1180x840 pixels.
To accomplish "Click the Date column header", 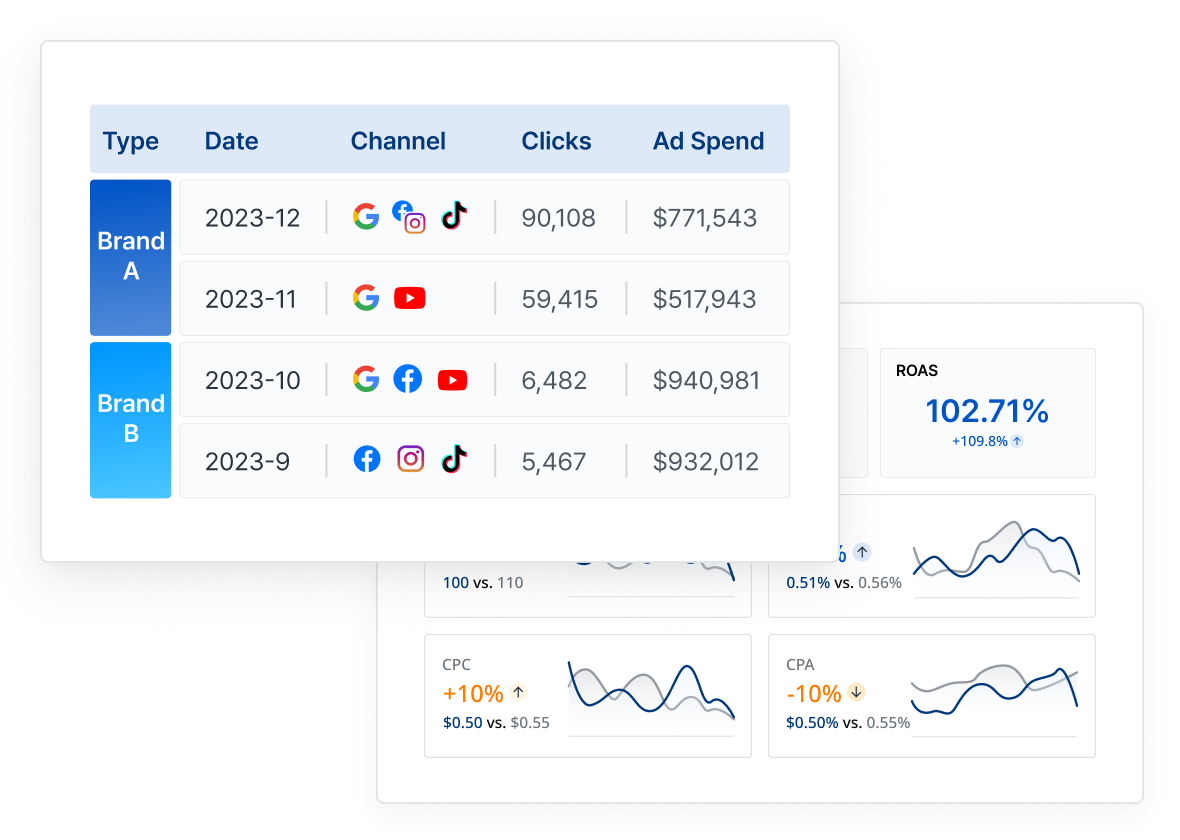I will tap(231, 141).
